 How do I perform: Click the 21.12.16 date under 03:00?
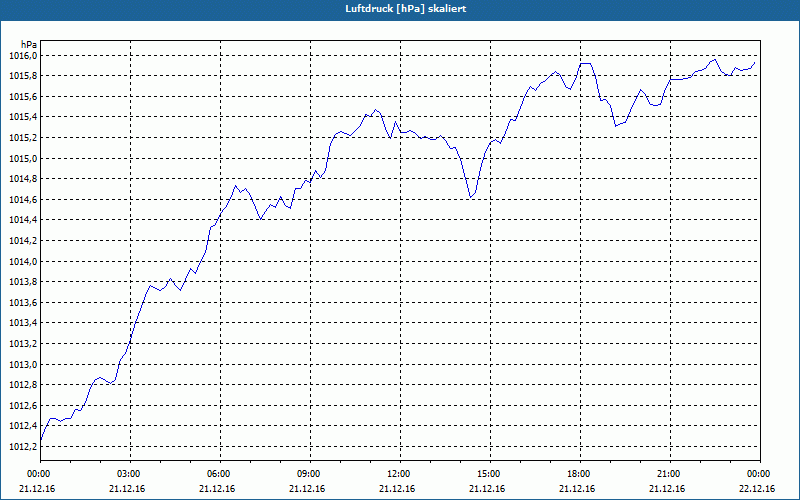[x=127, y=489]
